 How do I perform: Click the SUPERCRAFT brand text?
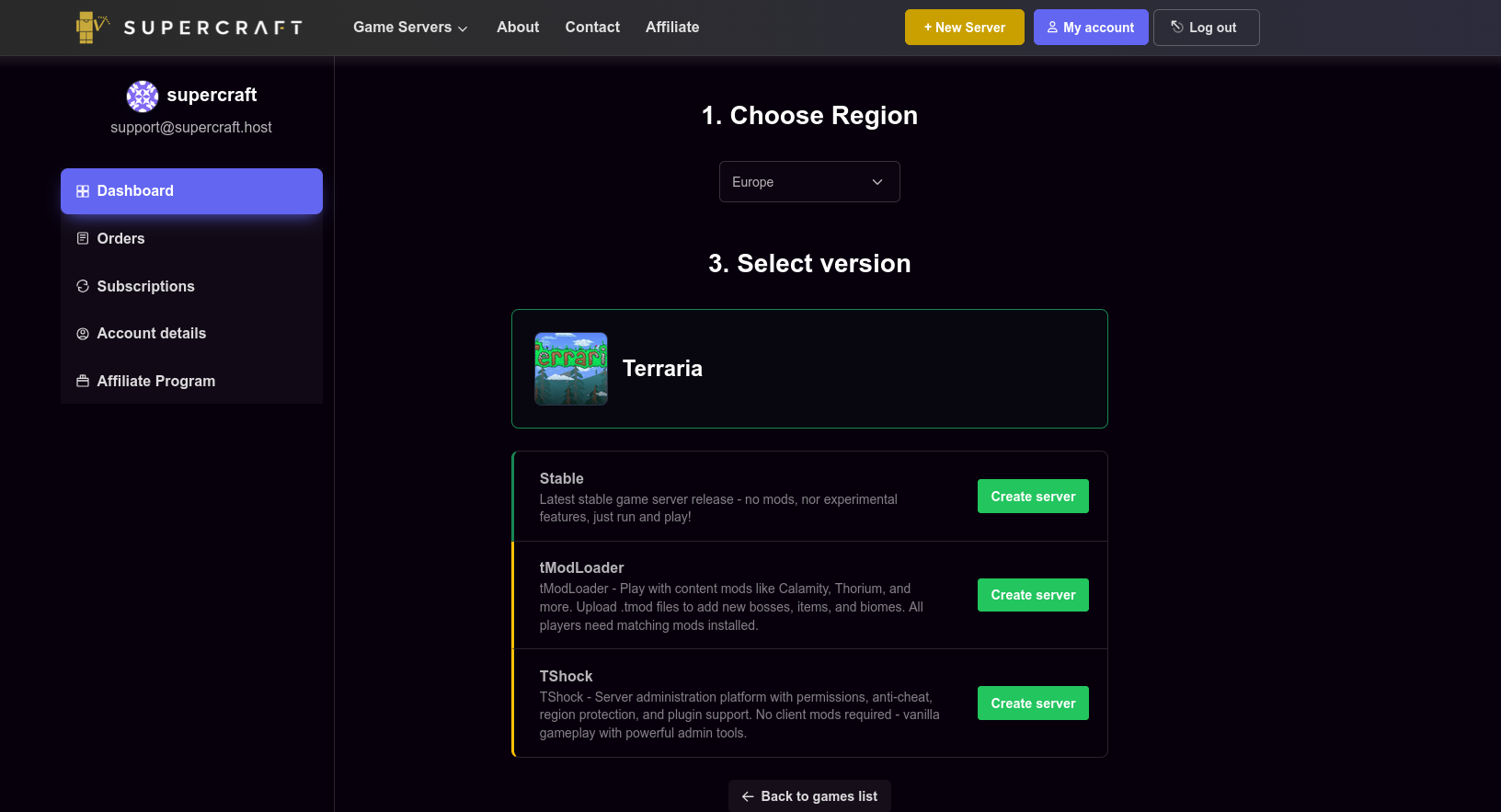pyautogui.click(x=212, y=28)
